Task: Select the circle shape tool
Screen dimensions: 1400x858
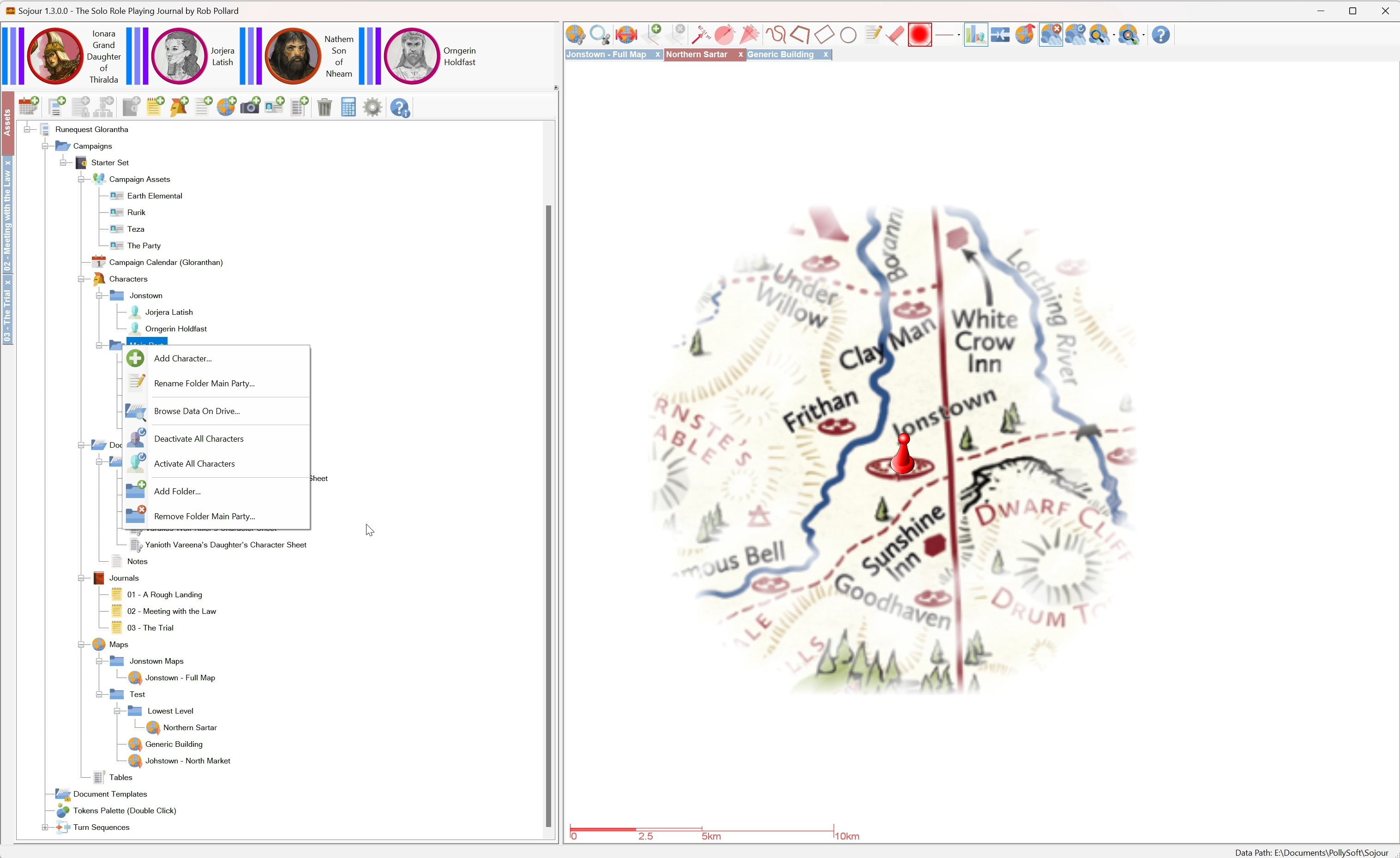Action: click(x=848, y=35)
